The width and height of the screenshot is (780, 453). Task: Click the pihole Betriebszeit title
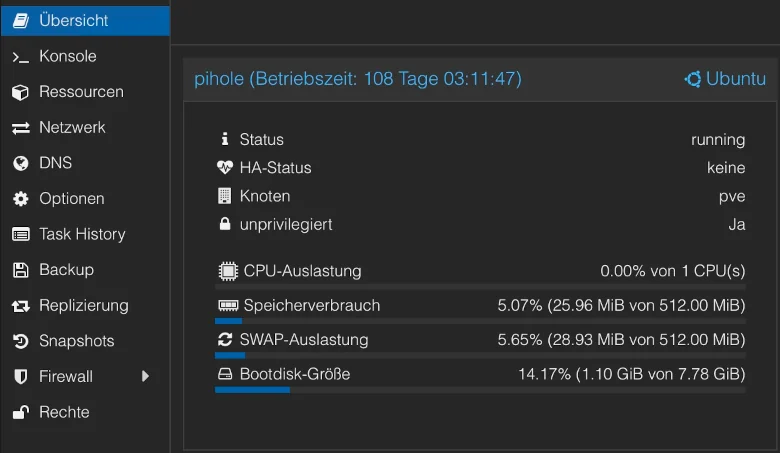(x=358, y=79)
